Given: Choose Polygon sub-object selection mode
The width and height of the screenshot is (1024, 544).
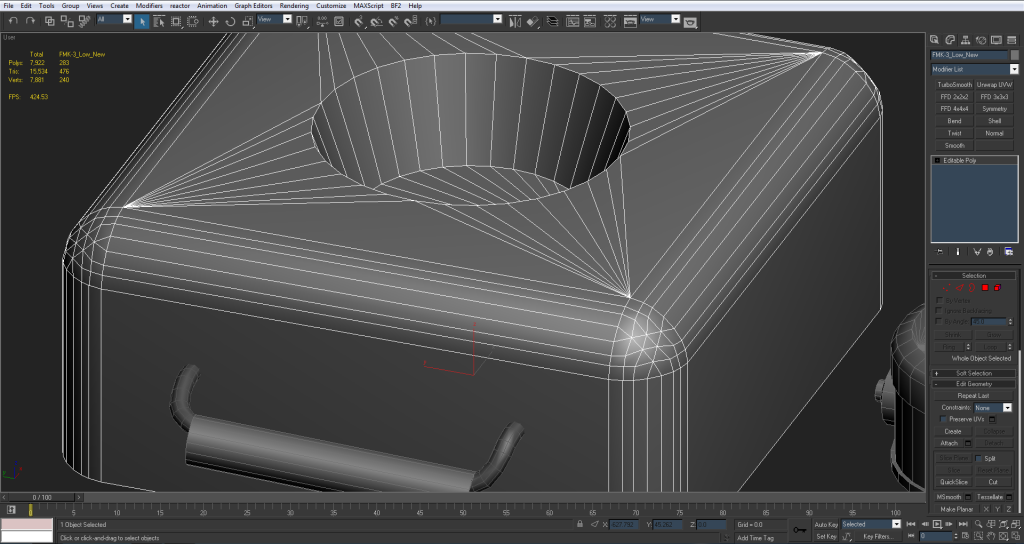Looking at the screenshot, I should tap(985, 288).
